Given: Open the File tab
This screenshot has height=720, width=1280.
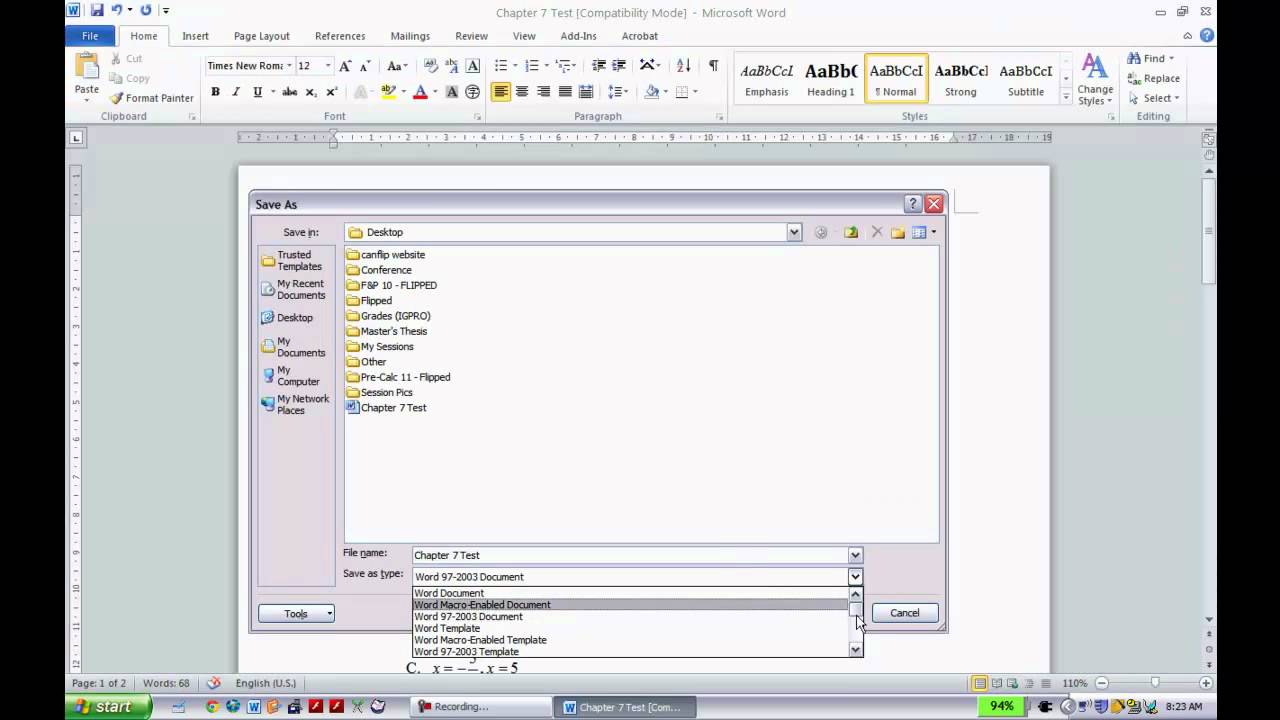Looking at the screenshot, I should click(90, 36).
